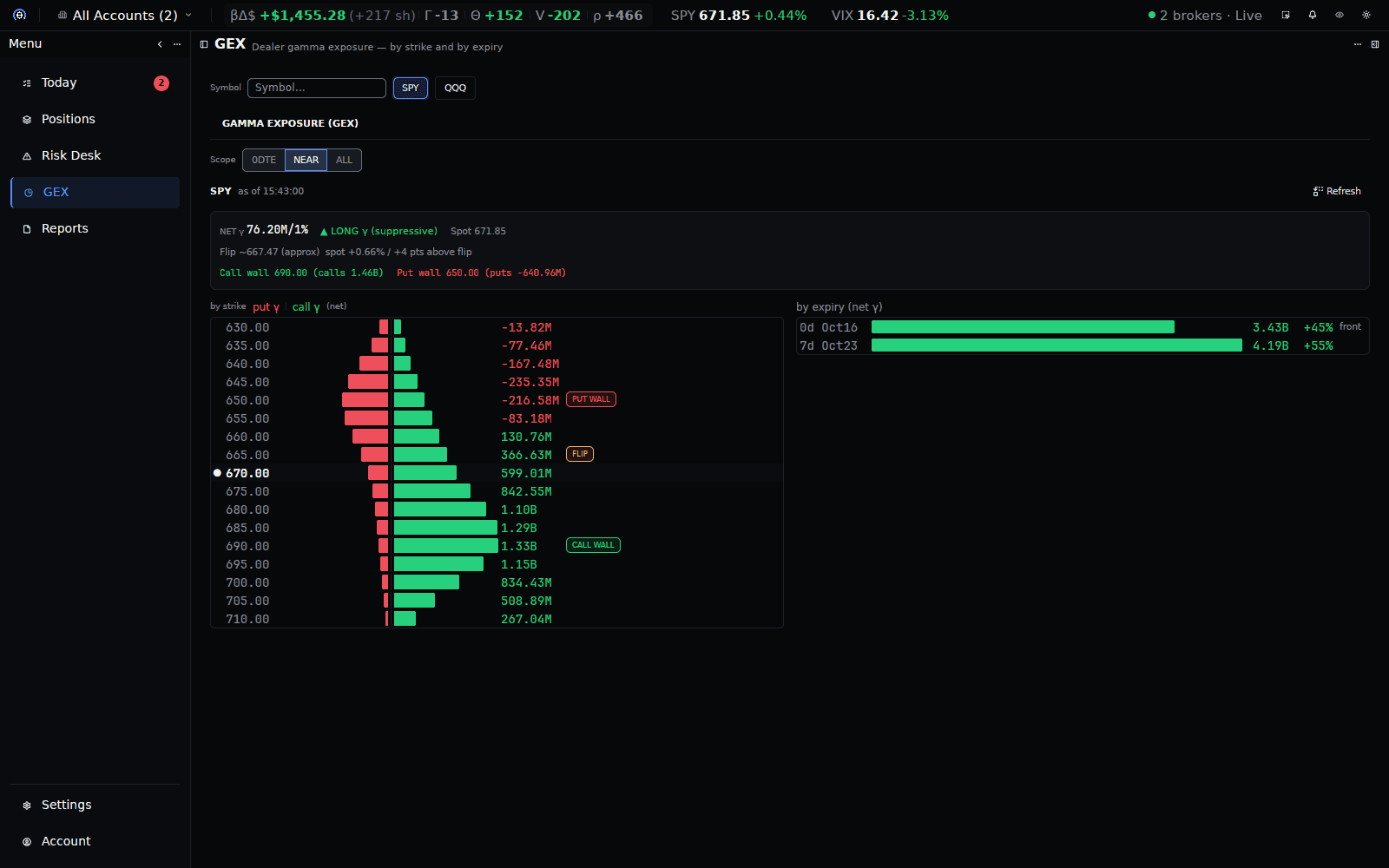Image resolution: width=1389 pixels, height=868 pixels.
Task: Click the 2 brokers Live status indicator
Action: [x=1205, y=15]
